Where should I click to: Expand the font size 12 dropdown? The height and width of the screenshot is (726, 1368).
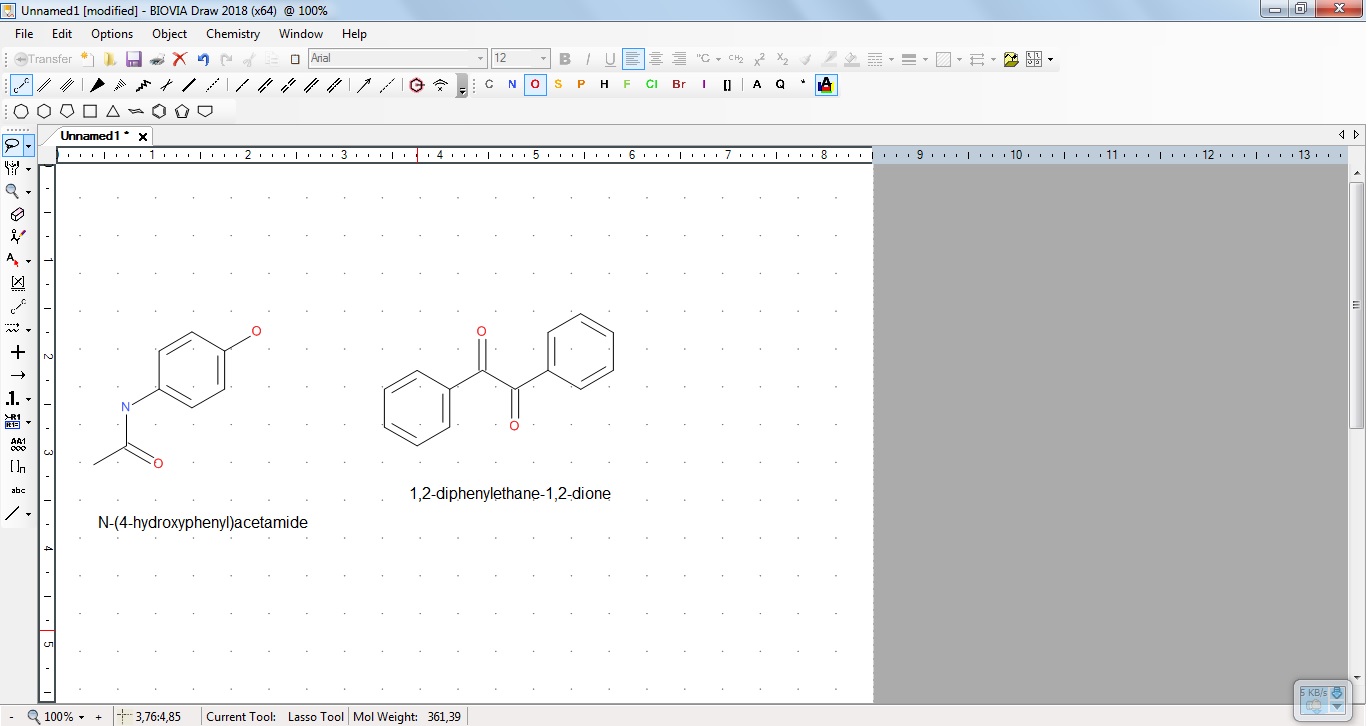[543, 59]
